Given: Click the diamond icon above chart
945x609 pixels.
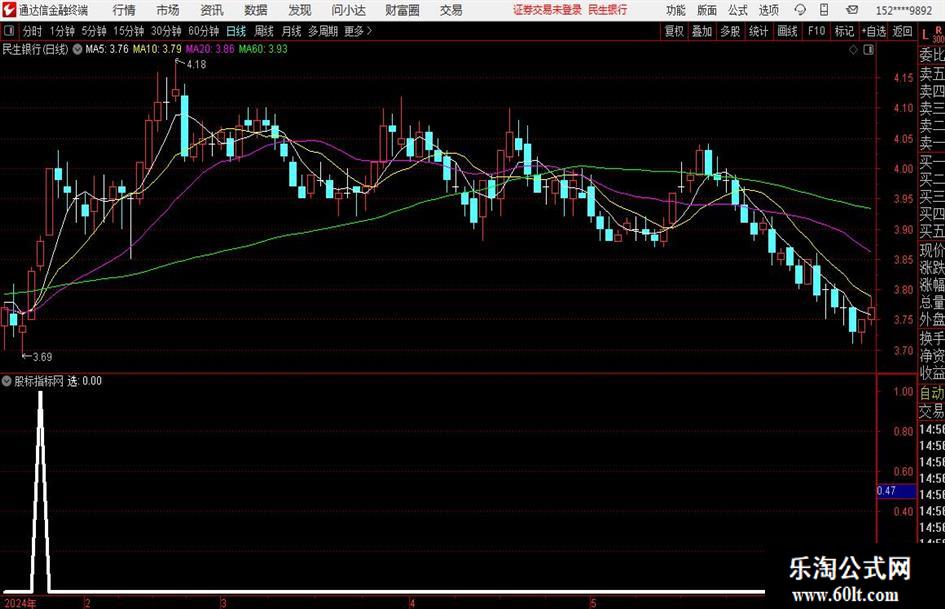Looking at the screenshot, I should pyautogui.click(x=853, y=50).
